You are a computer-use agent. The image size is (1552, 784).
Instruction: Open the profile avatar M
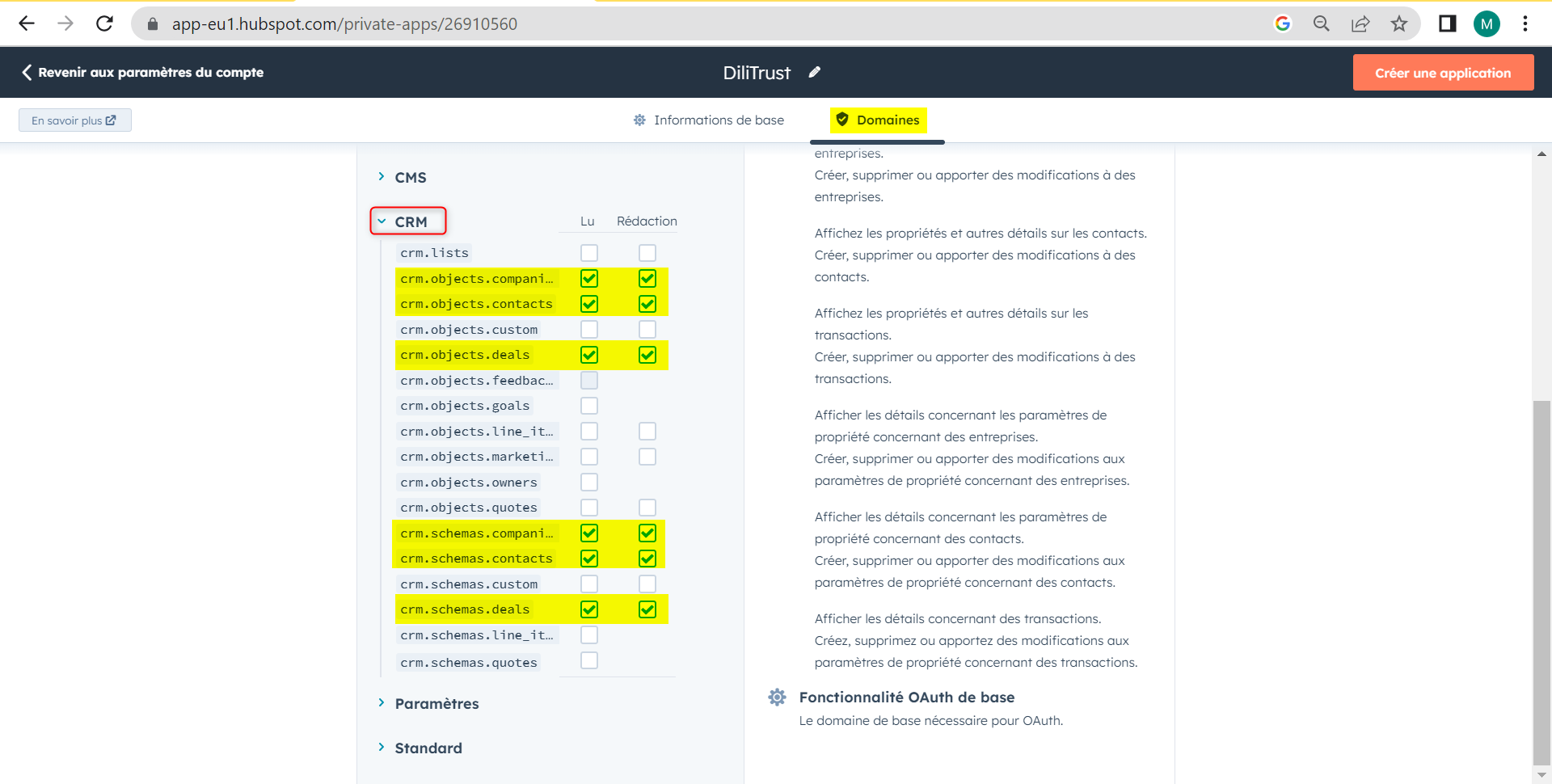click(x=1487, y=23)
